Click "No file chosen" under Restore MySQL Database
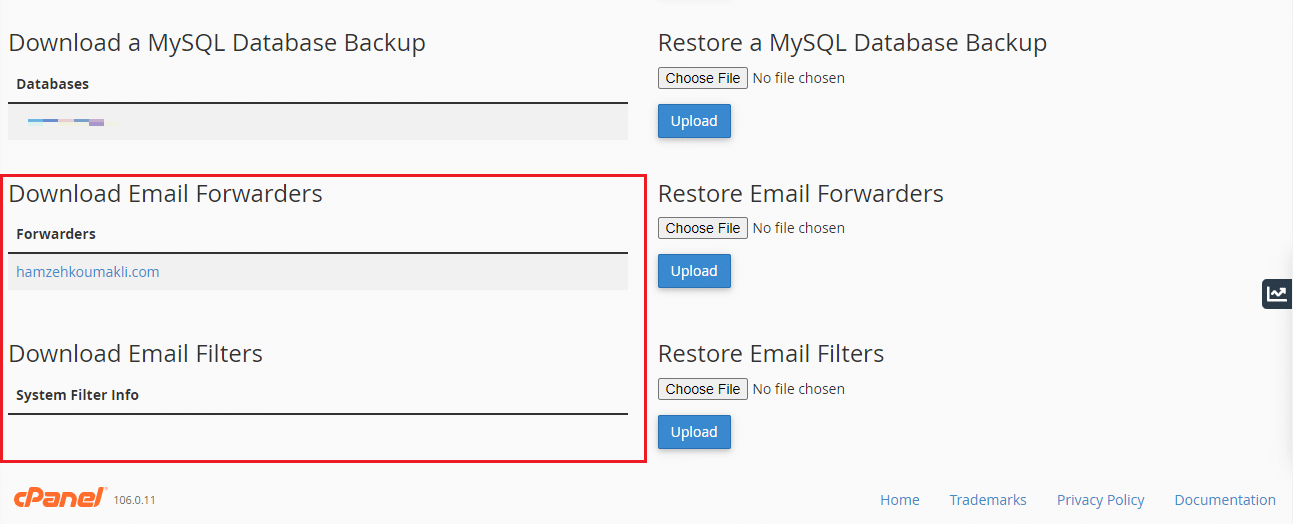The image size is (1293, 524). [798, 78]
